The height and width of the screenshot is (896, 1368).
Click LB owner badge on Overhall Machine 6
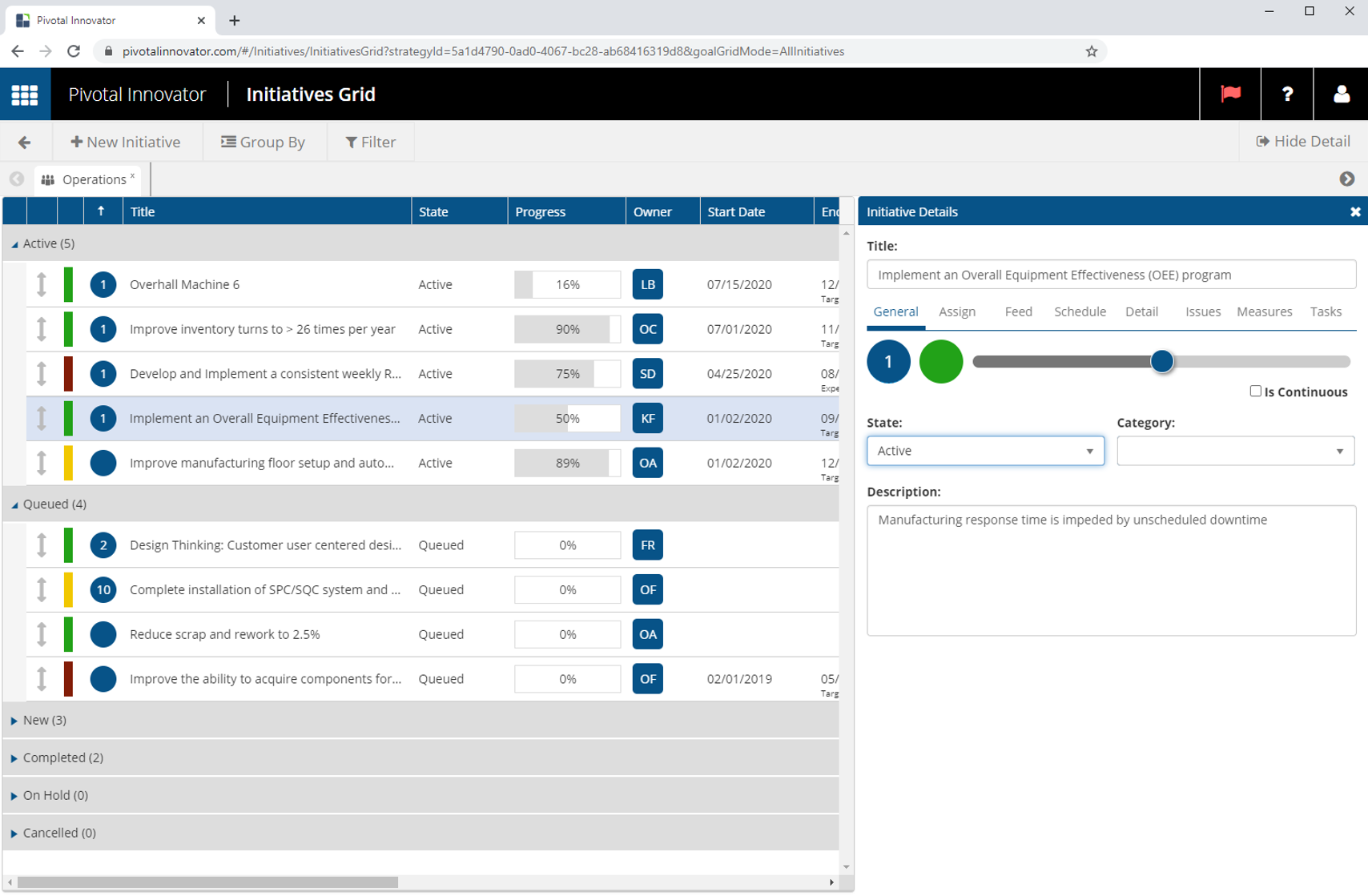647,285
